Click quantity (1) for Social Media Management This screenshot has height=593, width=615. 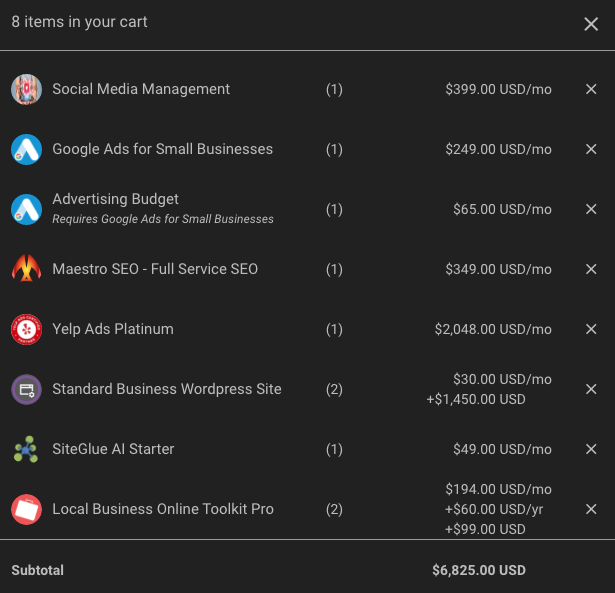(x=334, y=89)
